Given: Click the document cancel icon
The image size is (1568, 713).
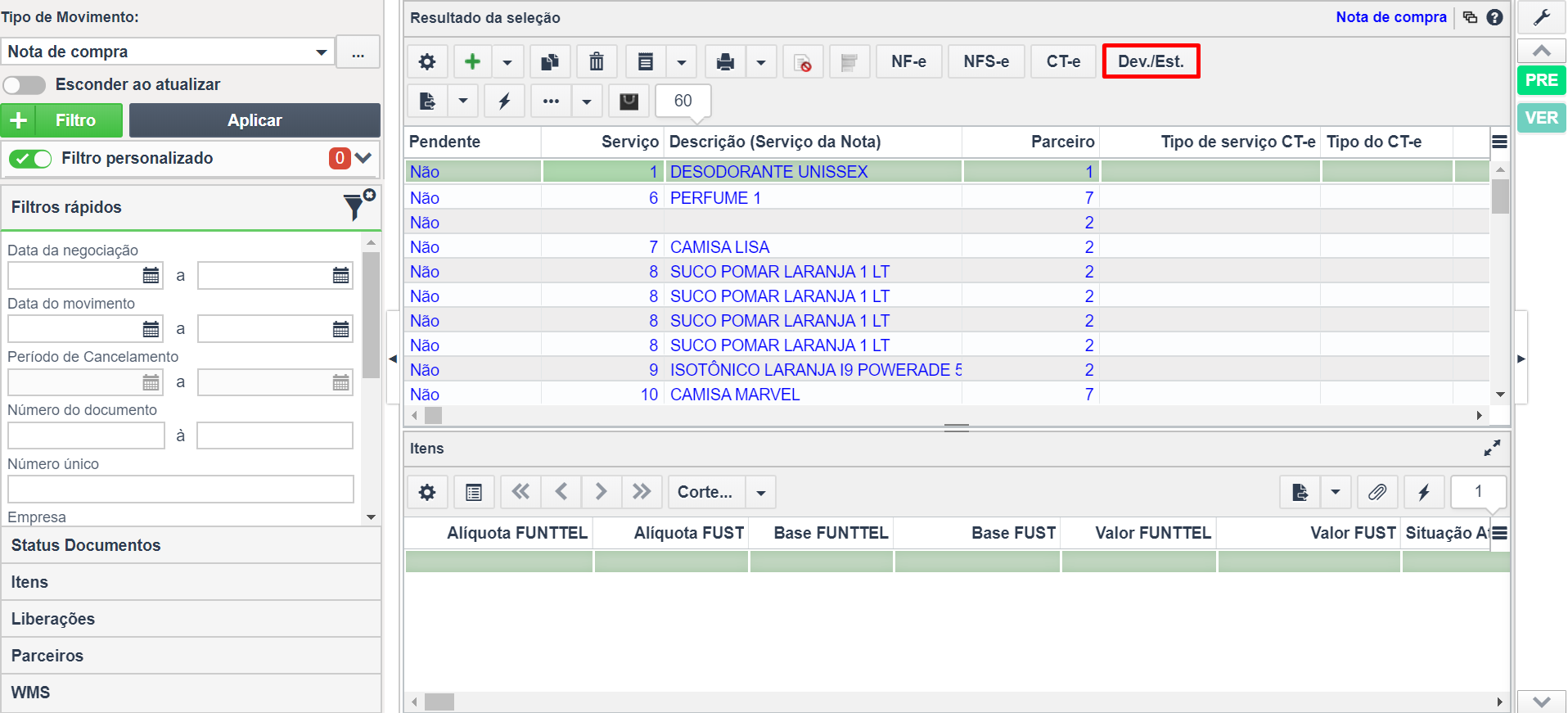Looking at the screenshot, I should 803,61.
